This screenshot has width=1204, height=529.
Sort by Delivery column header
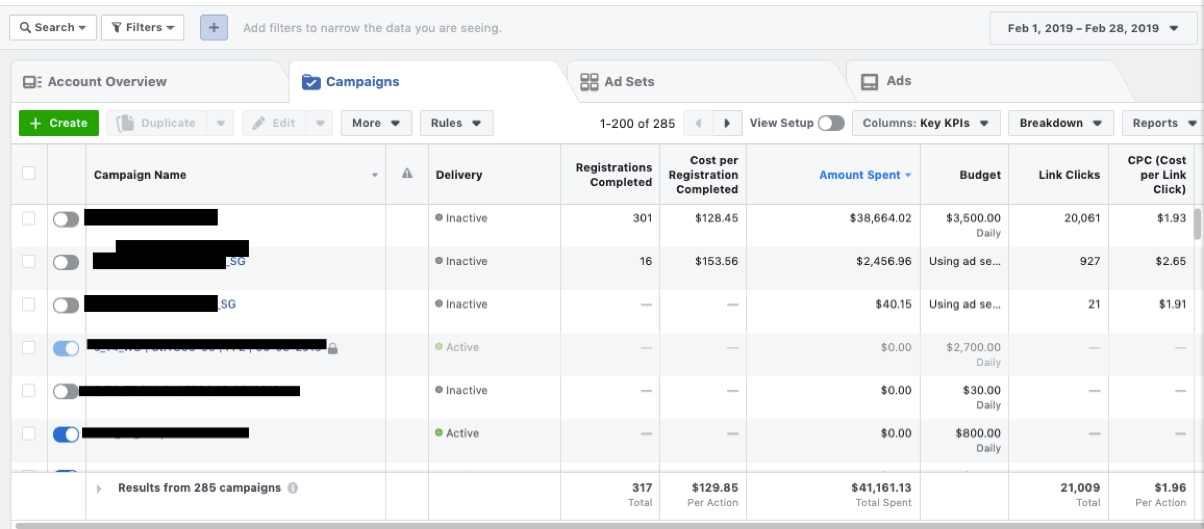coord(494,175)
